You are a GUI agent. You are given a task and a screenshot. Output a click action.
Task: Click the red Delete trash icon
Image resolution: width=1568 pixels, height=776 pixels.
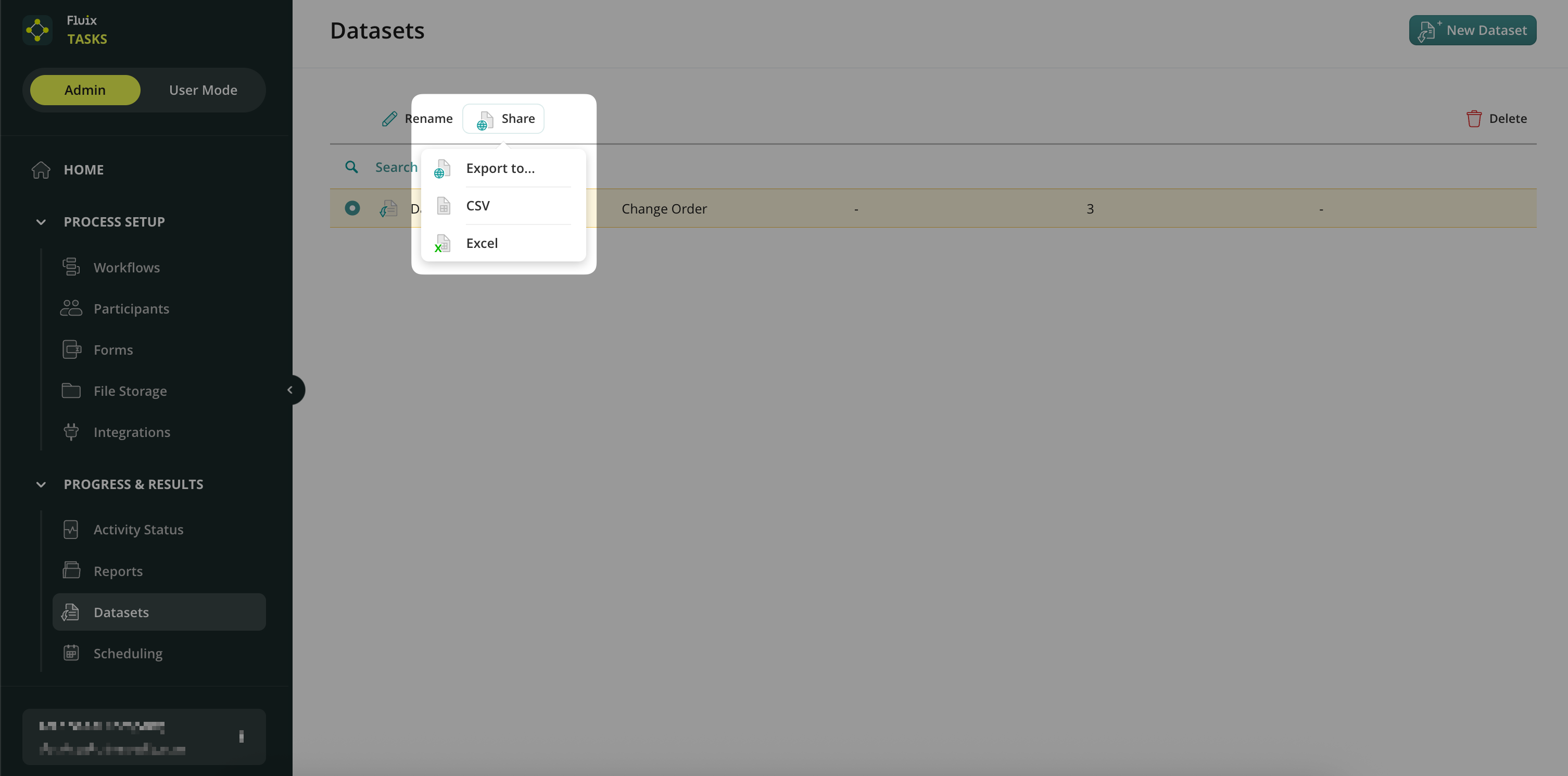pos(1474,119)
